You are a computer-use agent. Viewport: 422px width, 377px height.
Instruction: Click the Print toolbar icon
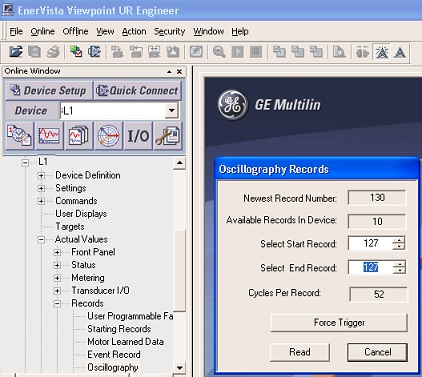[x=53, y=52]
